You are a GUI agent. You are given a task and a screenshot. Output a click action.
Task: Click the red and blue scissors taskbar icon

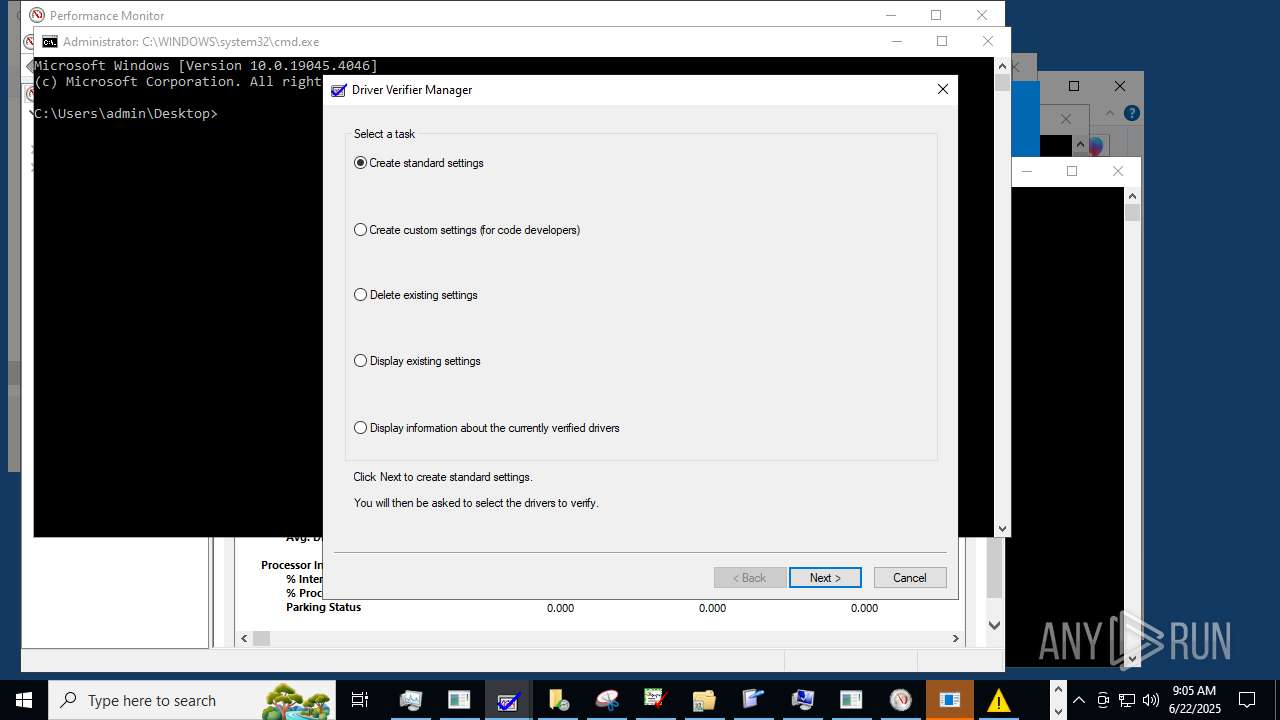click(x=606, y=700)
